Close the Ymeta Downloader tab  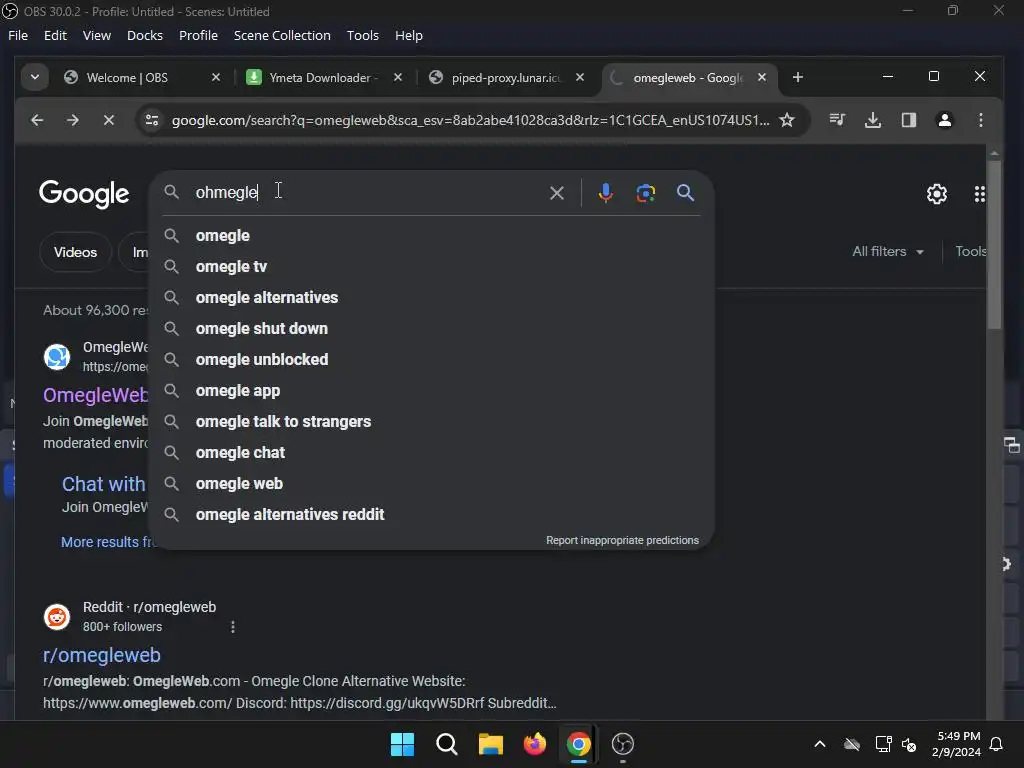tap(398, 77)
